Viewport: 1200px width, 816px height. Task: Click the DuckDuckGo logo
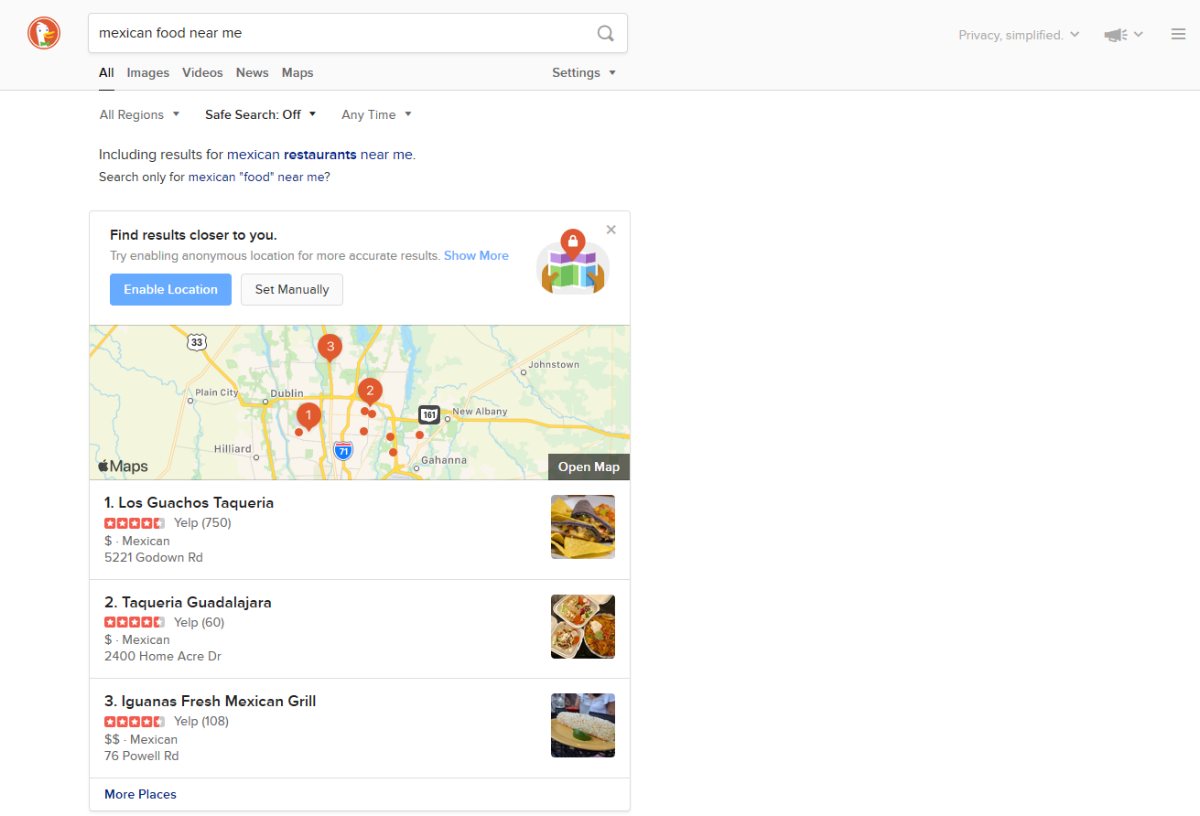pos(44,33)
